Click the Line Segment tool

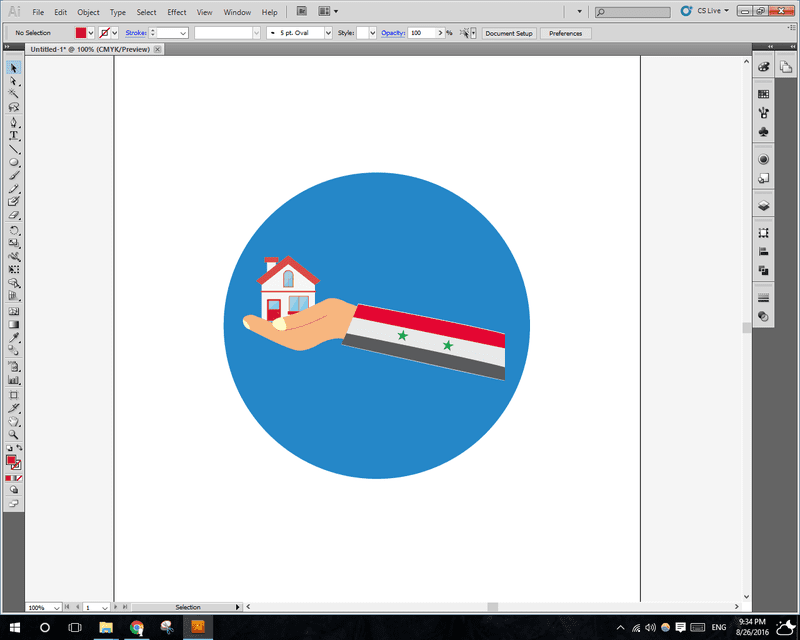click(x=14, y=148)
